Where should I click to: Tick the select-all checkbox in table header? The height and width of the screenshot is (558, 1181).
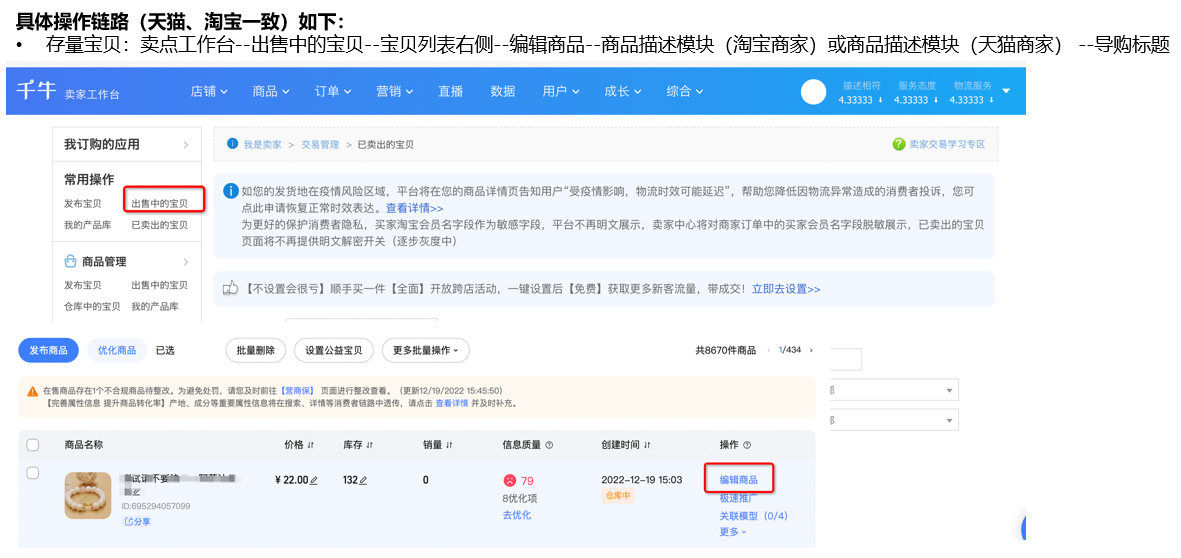click(x=32, y=445)
